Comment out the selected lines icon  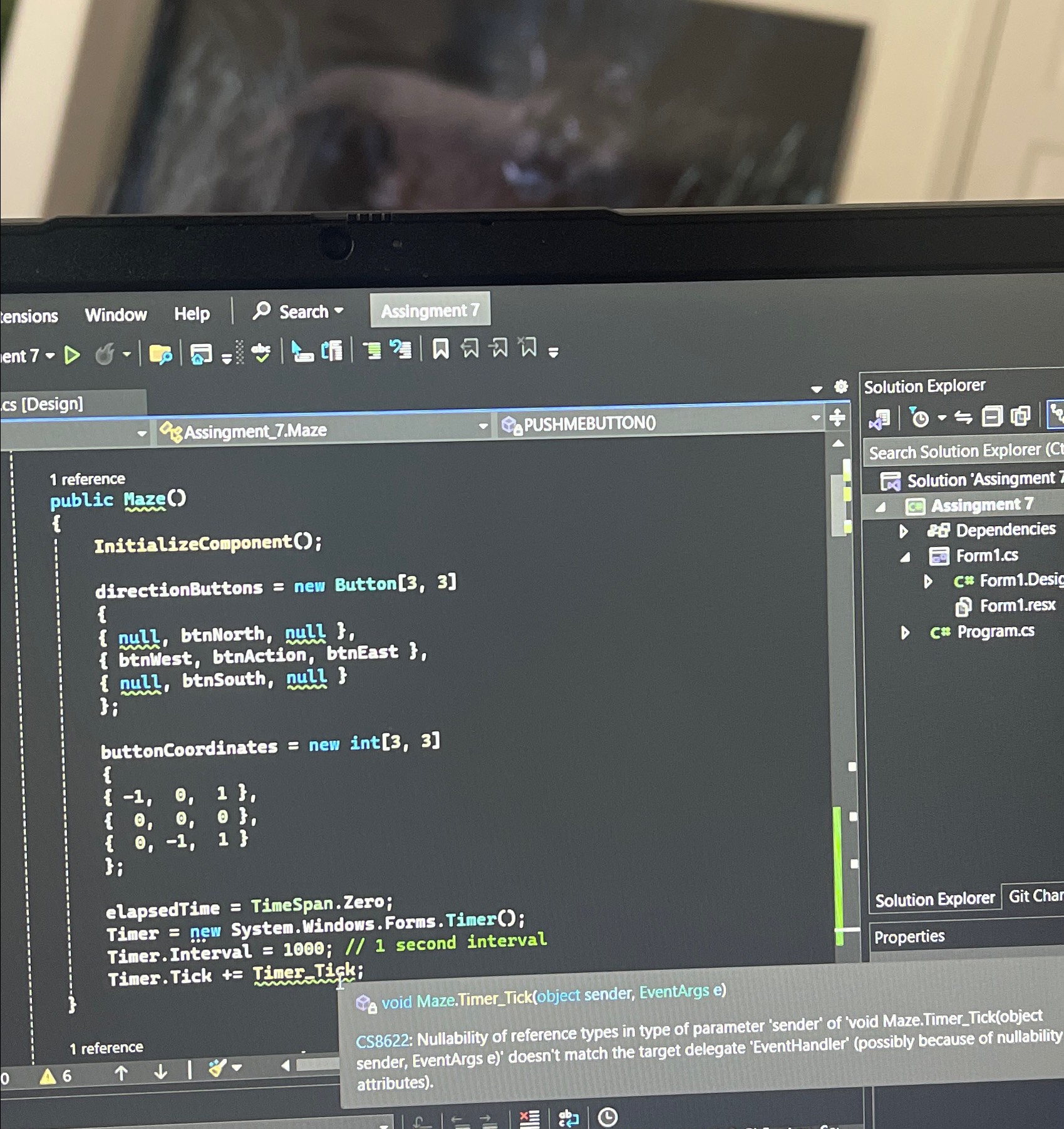(x=373, y=349)
